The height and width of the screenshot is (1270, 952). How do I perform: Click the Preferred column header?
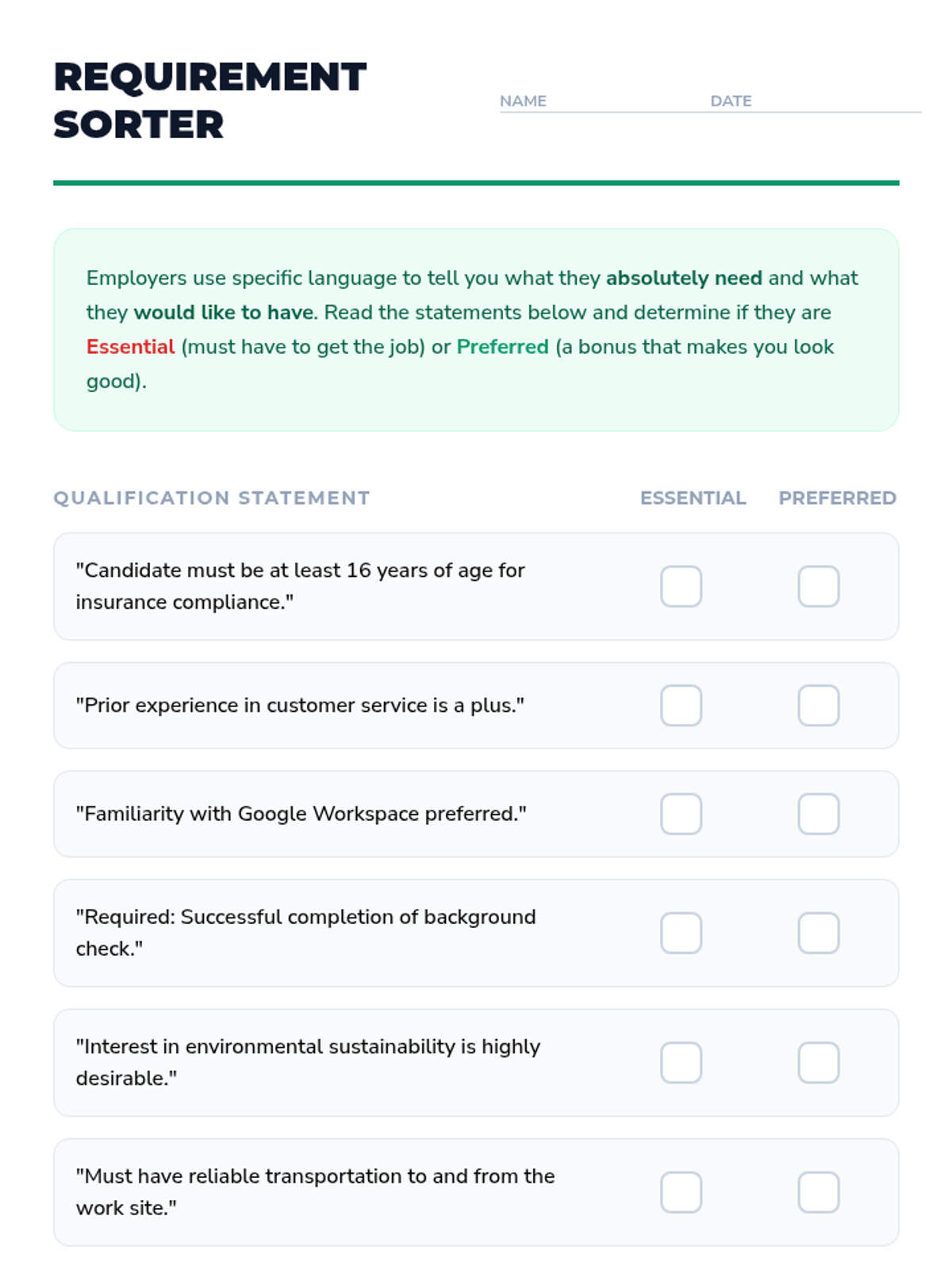(x=837, y=498)
